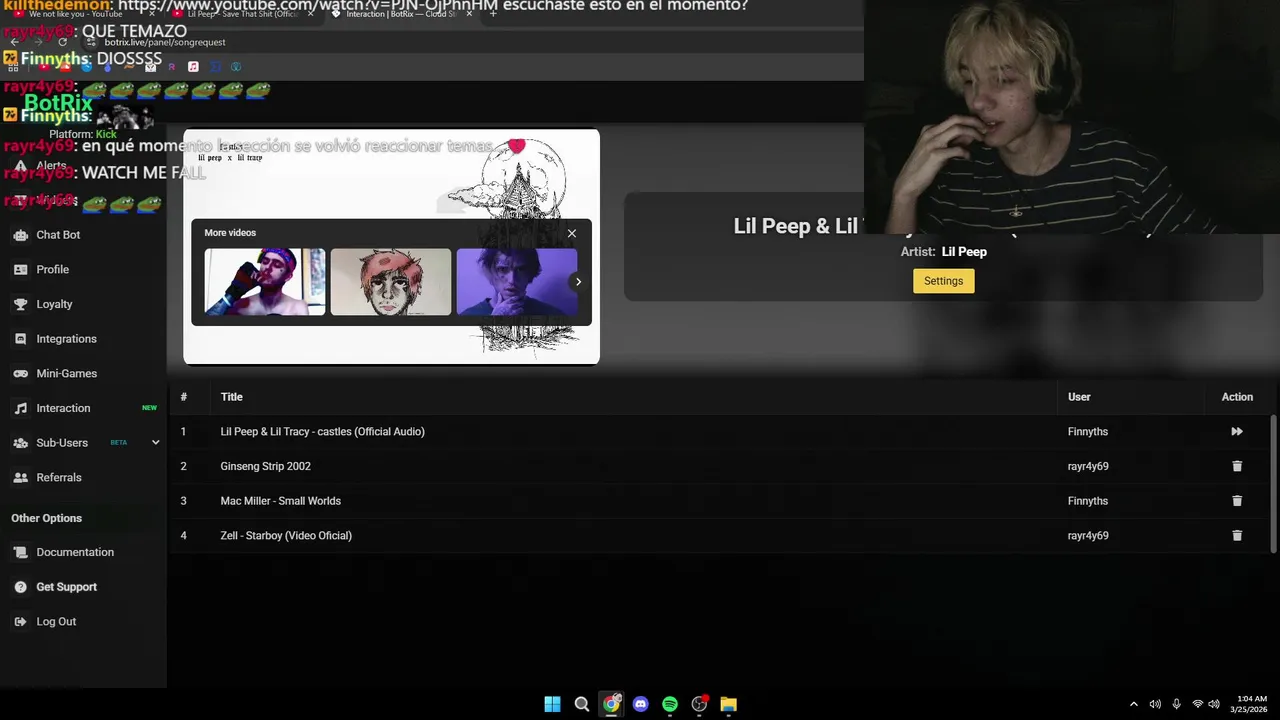Image resolution: width=1280 pixels, height=720 pixels.
Task: Click the song queue vertical scrollbar
Action: [x=1273, y=483]
